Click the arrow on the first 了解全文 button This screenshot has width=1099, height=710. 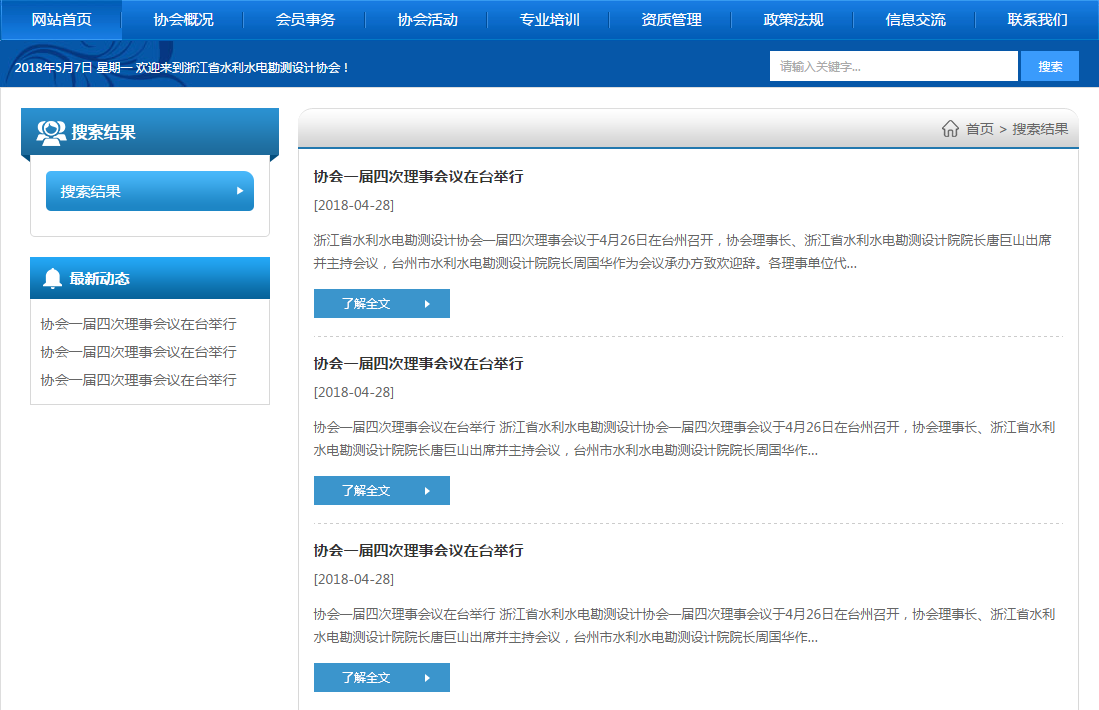427,304
